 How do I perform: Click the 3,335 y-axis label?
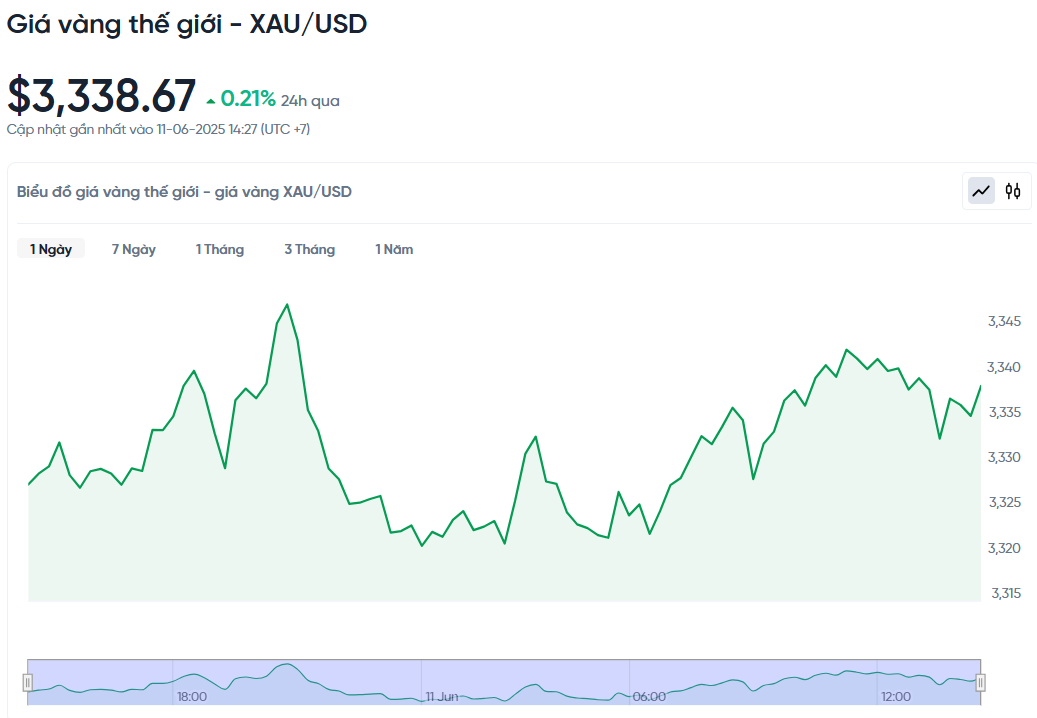(1004, 413)
